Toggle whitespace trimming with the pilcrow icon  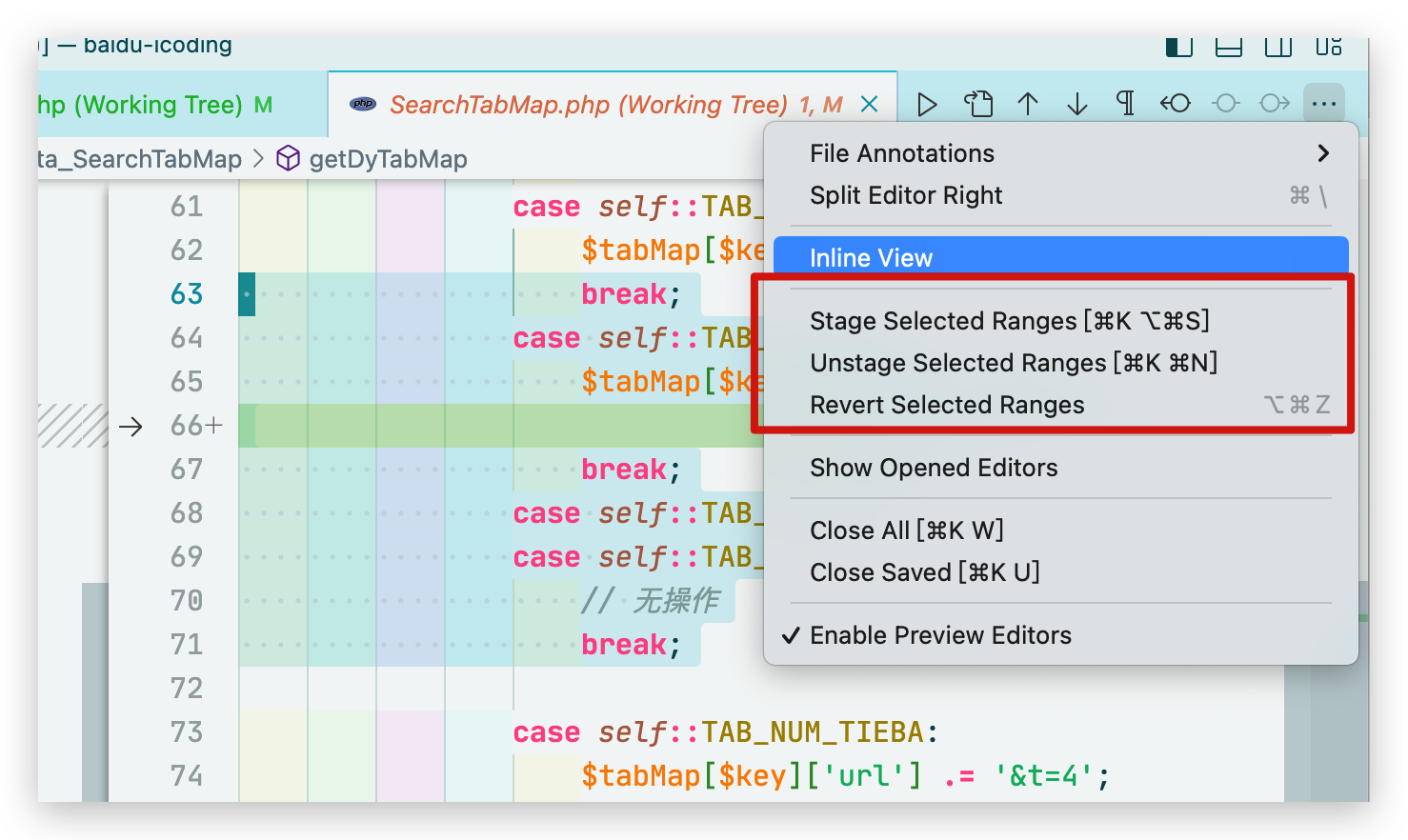tap(1125, 104)
